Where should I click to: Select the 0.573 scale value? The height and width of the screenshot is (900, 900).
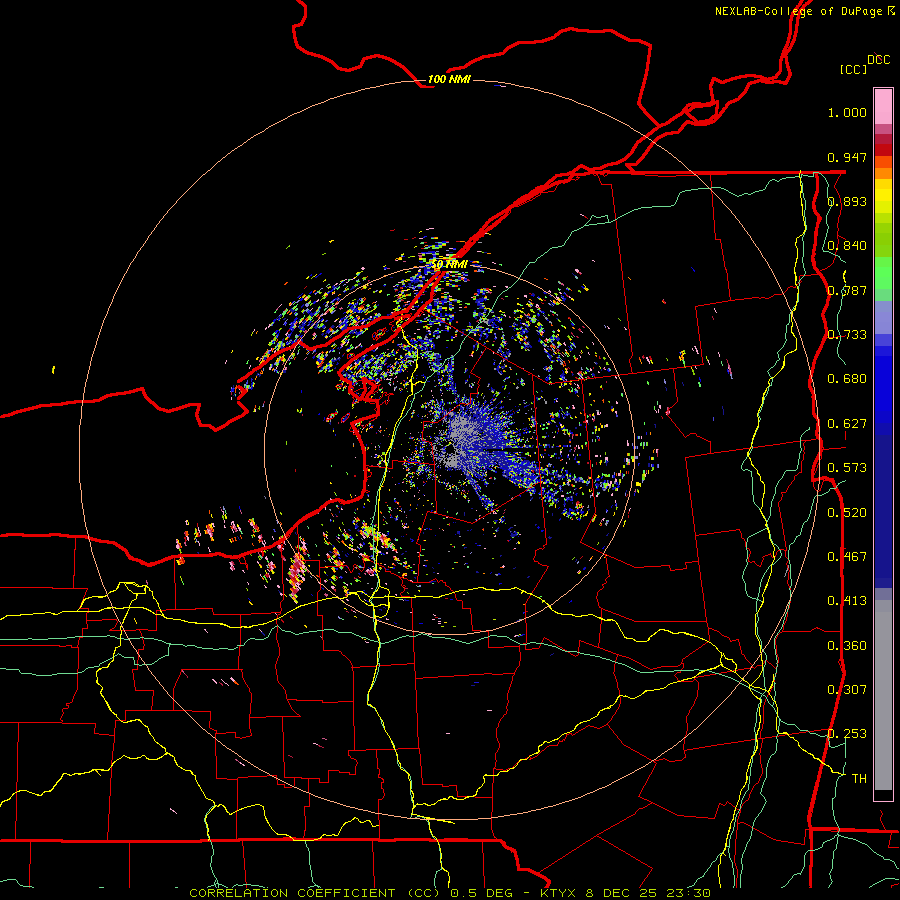click(847, 468)
